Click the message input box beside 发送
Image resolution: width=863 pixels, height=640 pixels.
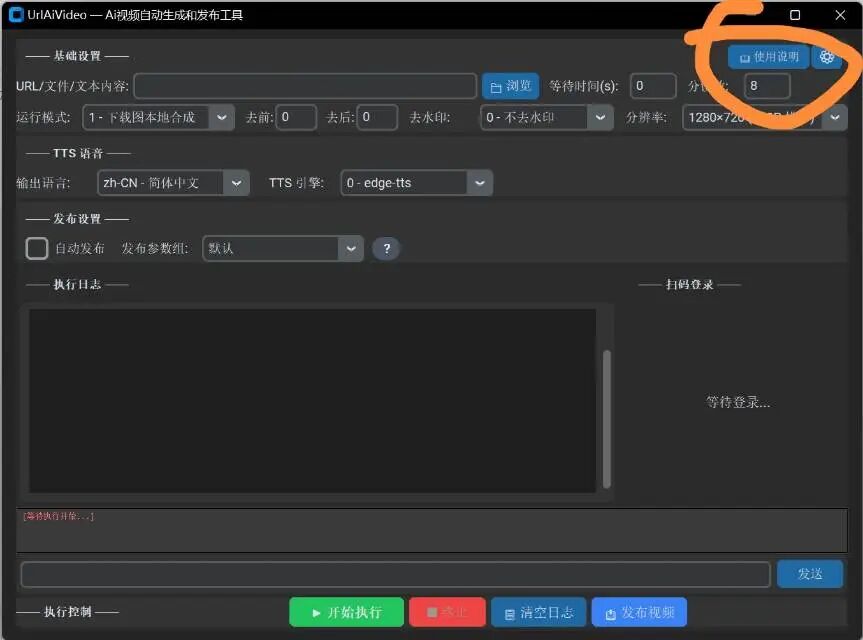click(395, 575)
